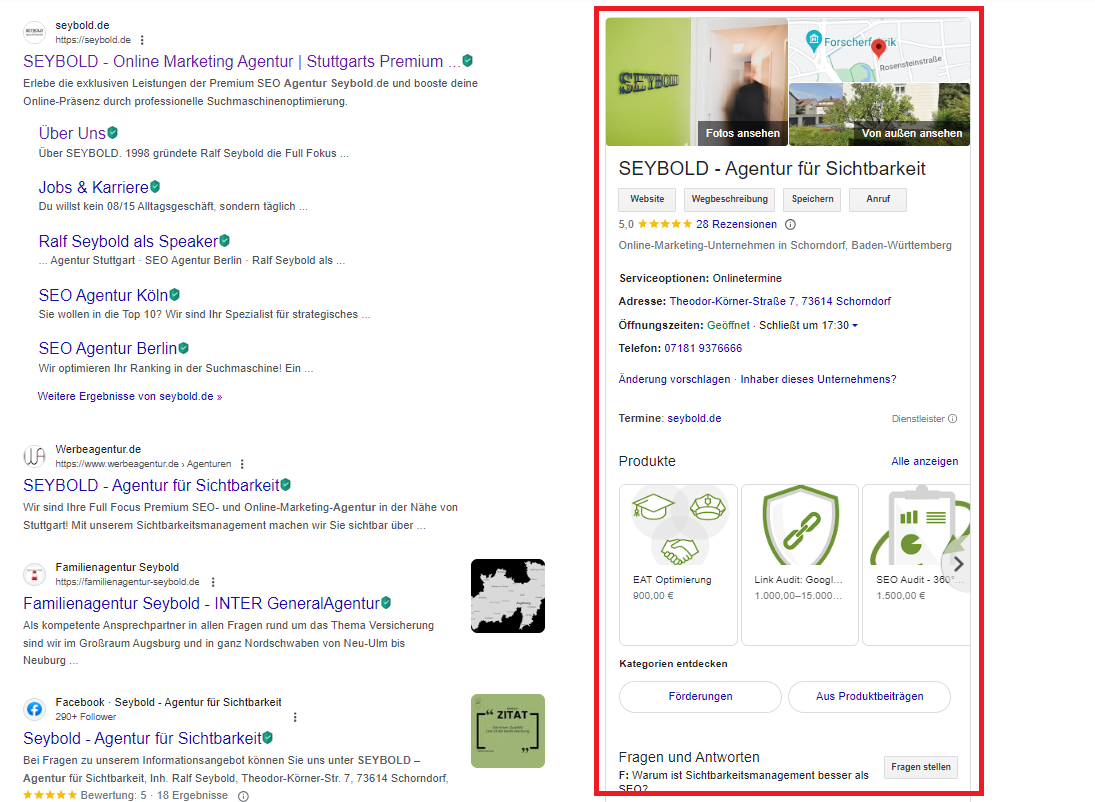Open SEO Audit - 360° product card
The width and height of the screenshot is (1095, 802).
click(916, 564)
